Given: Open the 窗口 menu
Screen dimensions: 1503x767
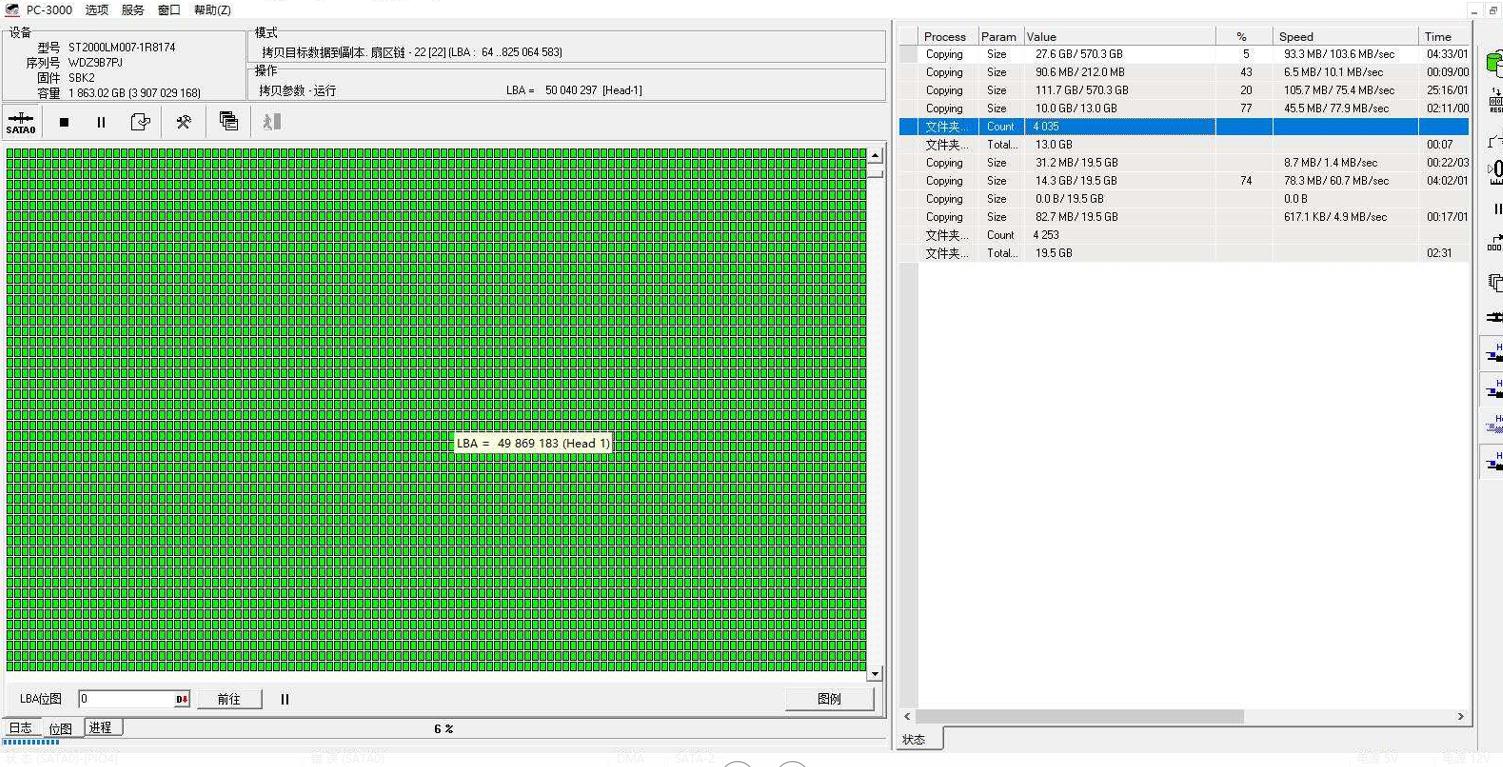Looking at the screenshot, I should [169, 10].
